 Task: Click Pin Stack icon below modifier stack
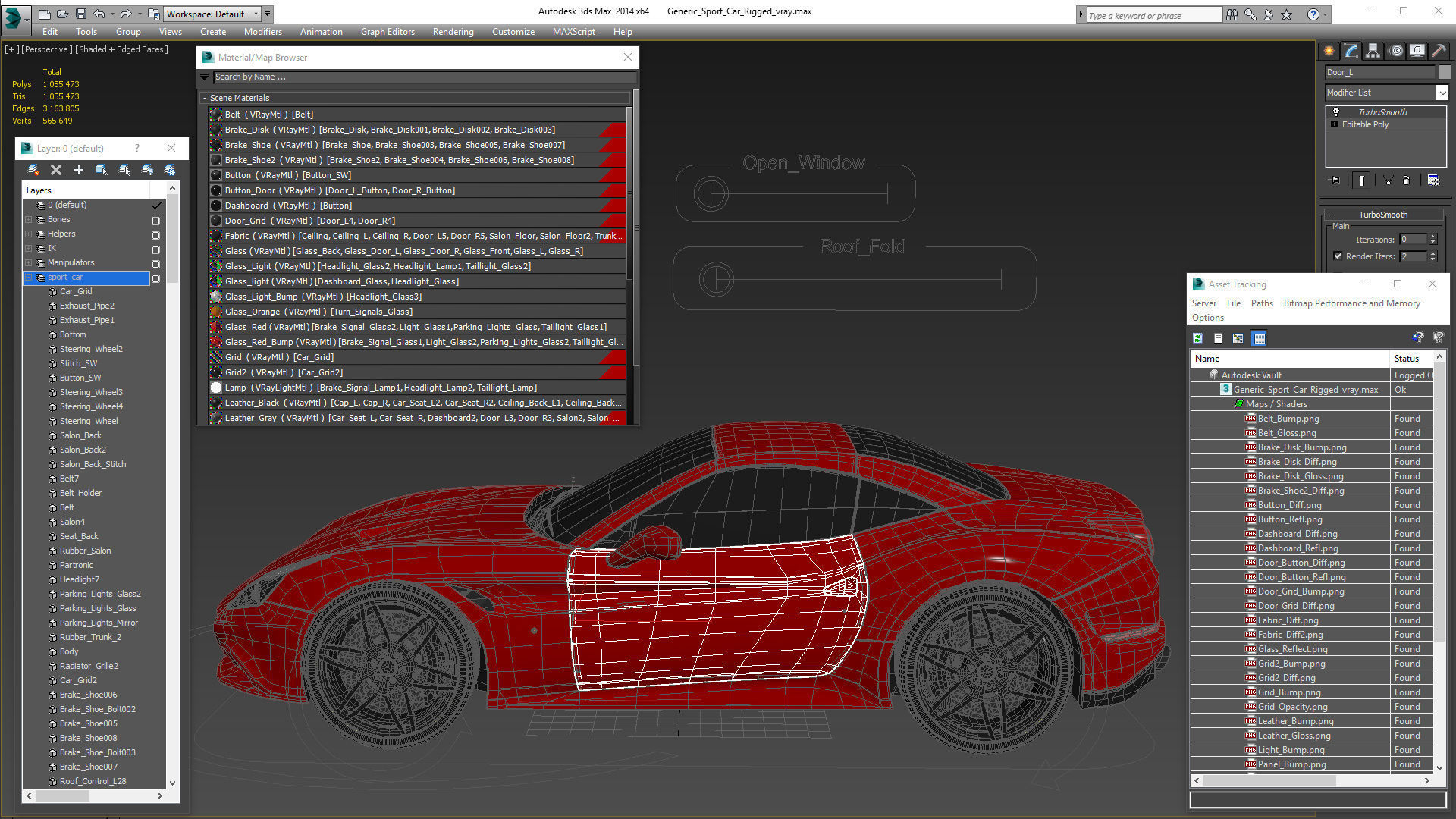(1335, 180)
